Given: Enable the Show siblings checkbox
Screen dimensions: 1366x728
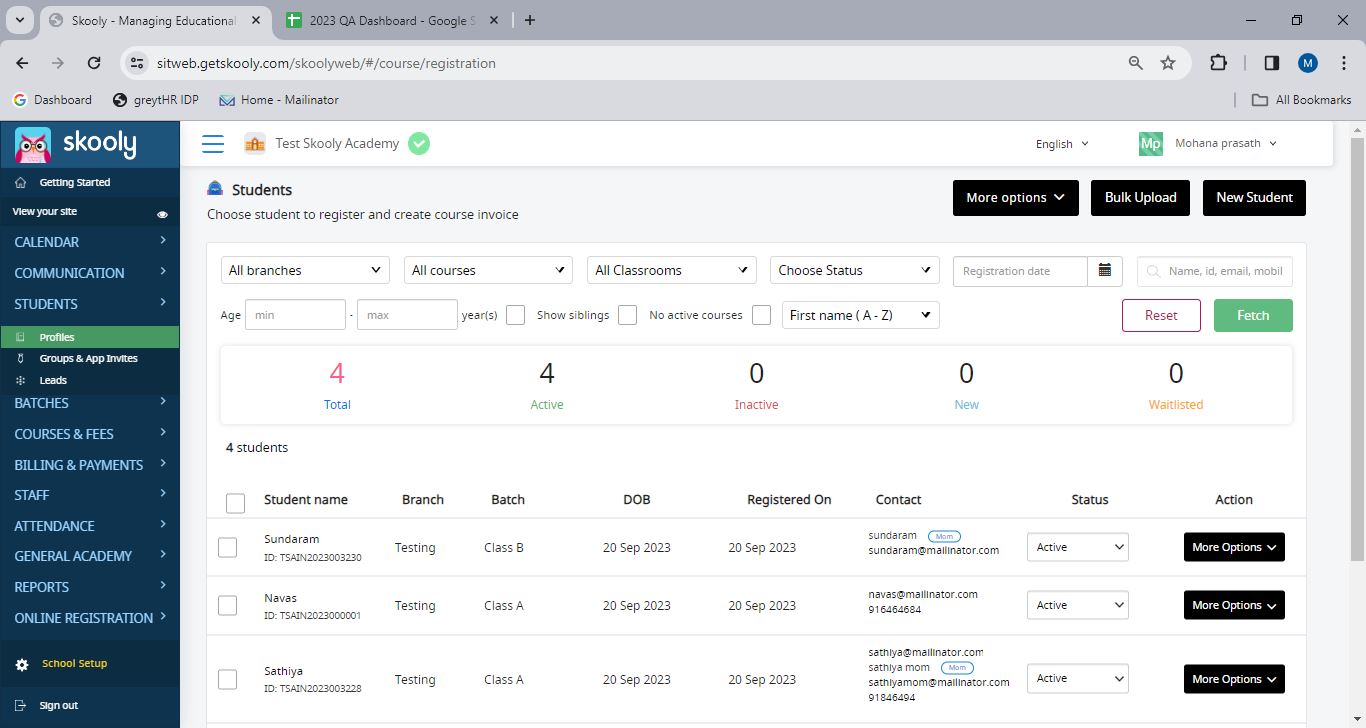Looking at the screenshot, I should 627,315.
